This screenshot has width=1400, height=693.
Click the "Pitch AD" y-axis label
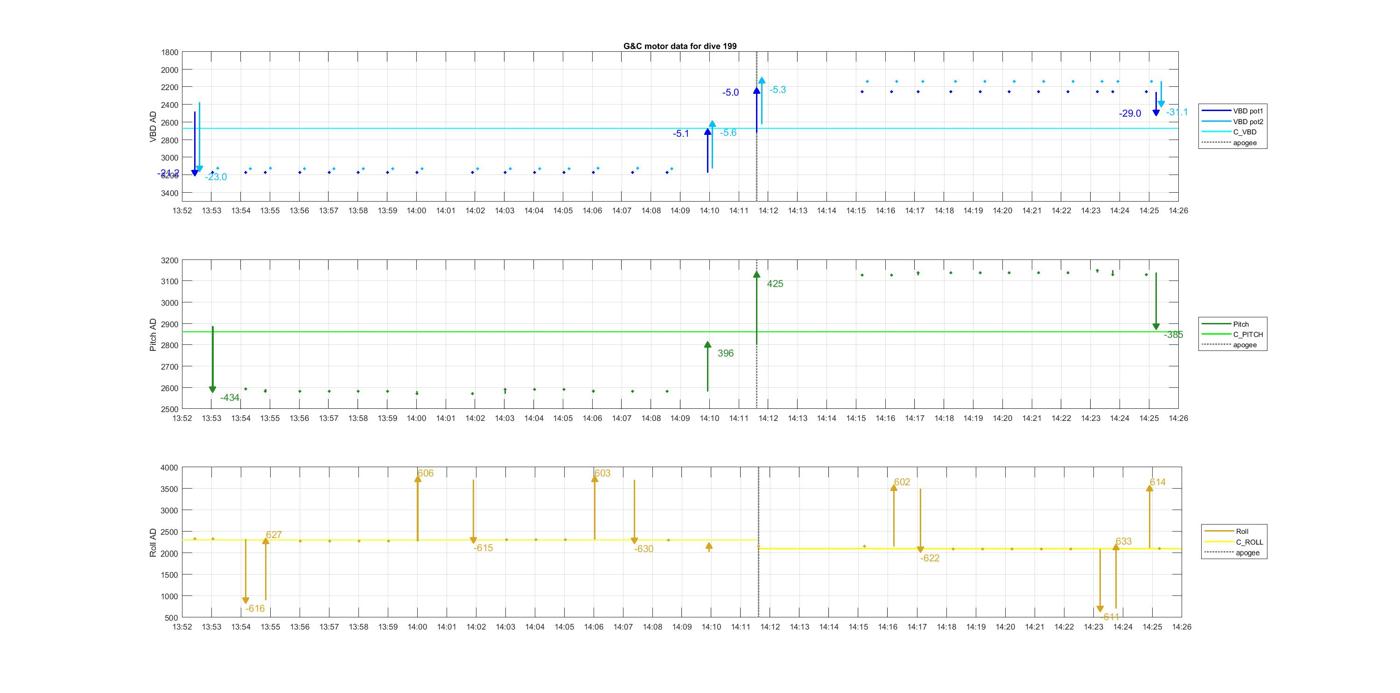click(x=154, y=335)
